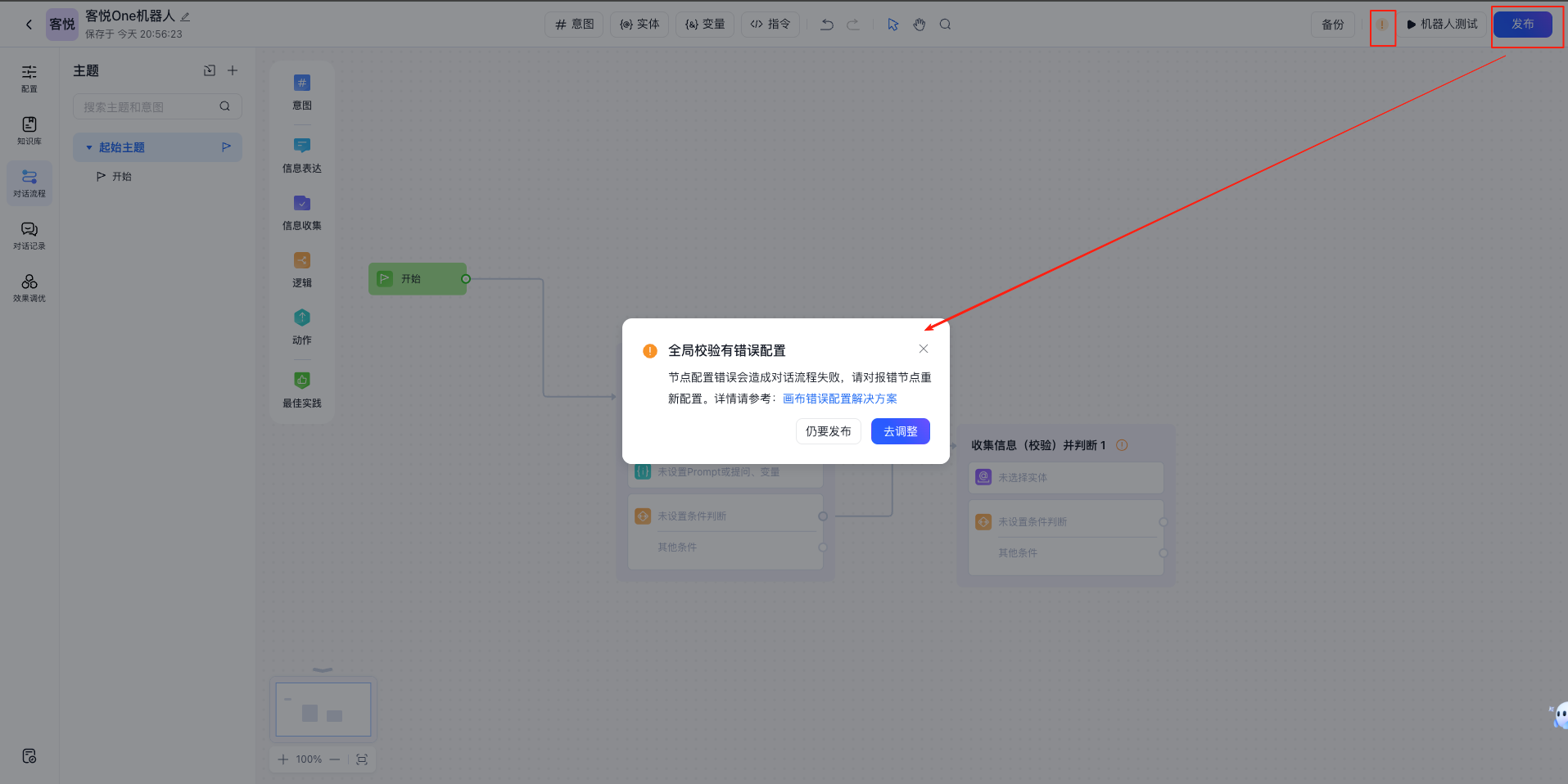Zoom out canvas with minus button
Viewport: 1568px width, 784px height.
click(334, 759)
